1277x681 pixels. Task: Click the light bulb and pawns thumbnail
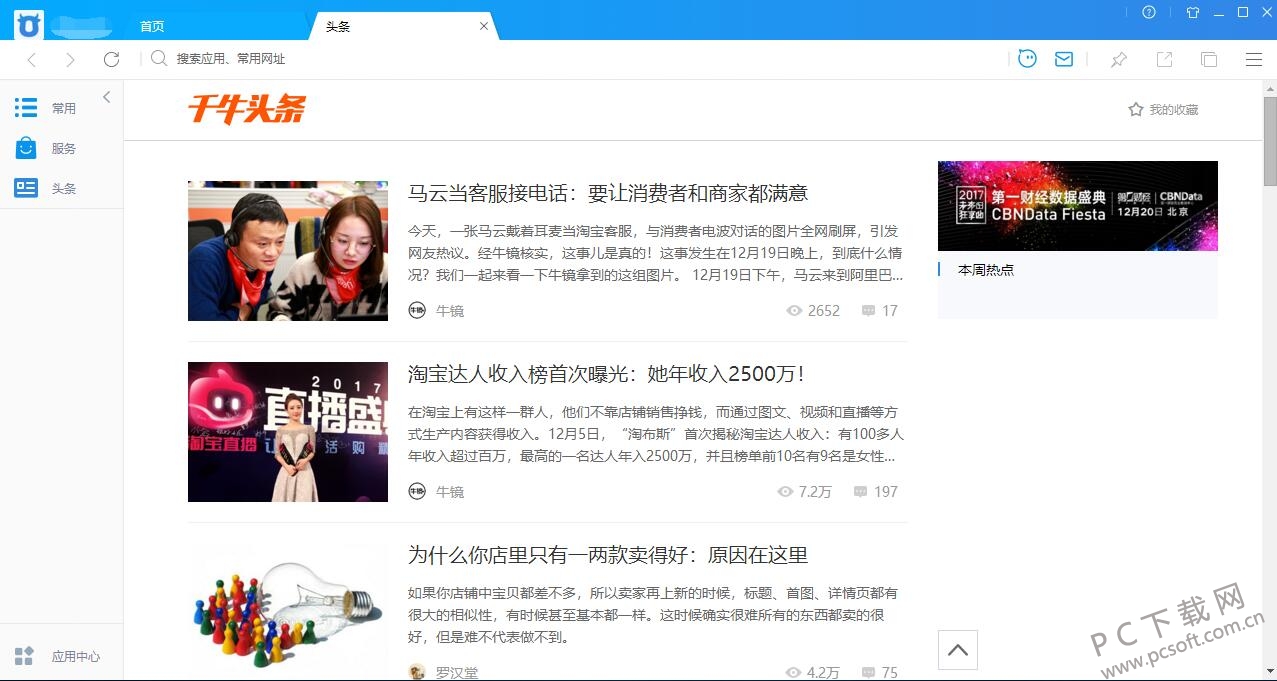(x=288, y=612)
